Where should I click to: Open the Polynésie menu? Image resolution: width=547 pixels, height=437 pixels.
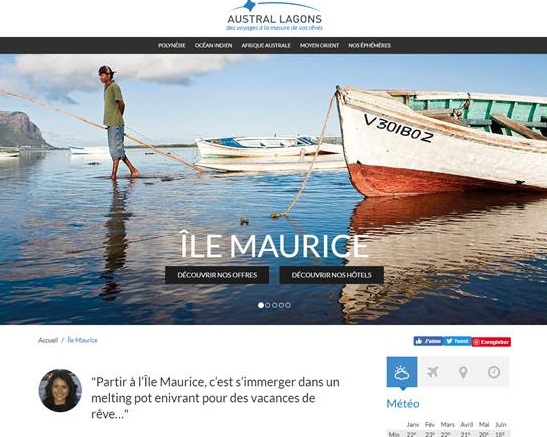pyautogui.click(x=172, y=45)
